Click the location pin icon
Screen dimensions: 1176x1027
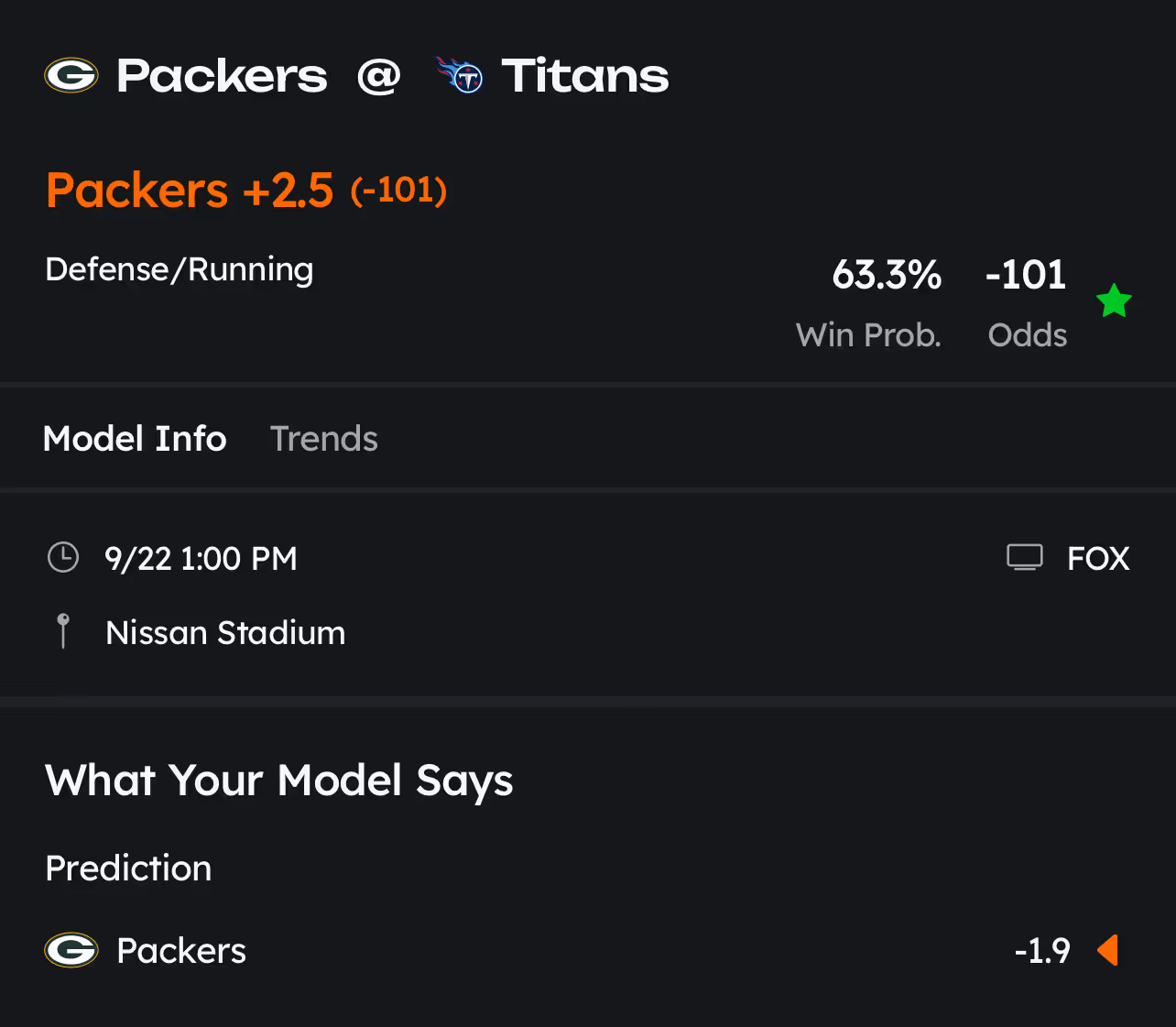click(x=63, y=631)
